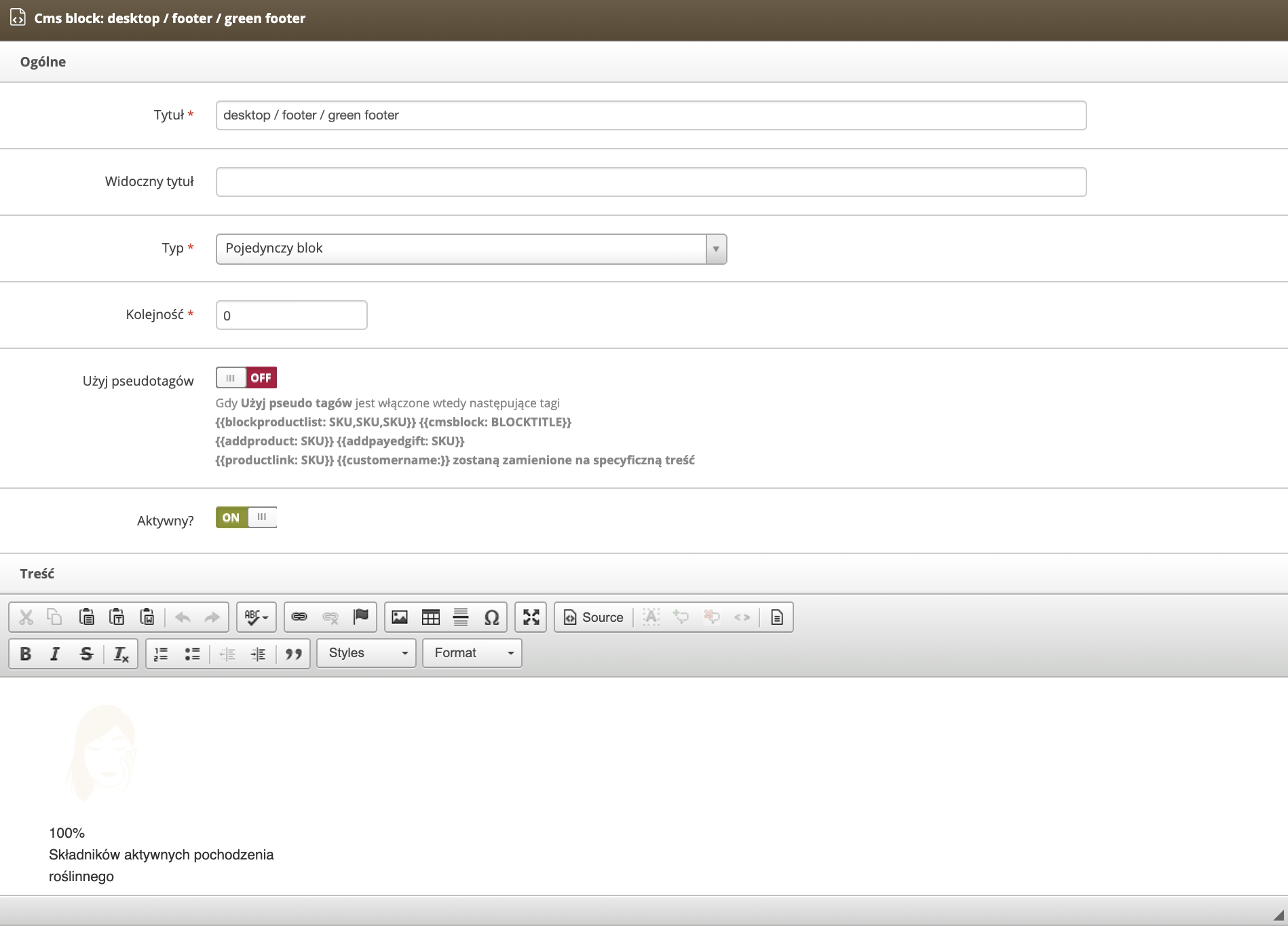Click the resize grip of the editor

1278,915
